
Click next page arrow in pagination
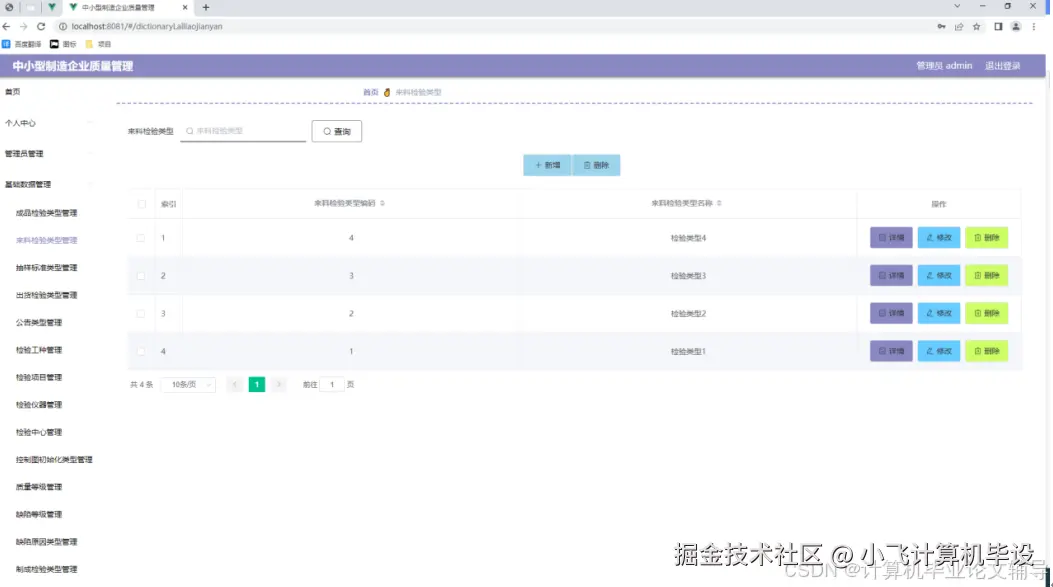(x=279, y=385)
